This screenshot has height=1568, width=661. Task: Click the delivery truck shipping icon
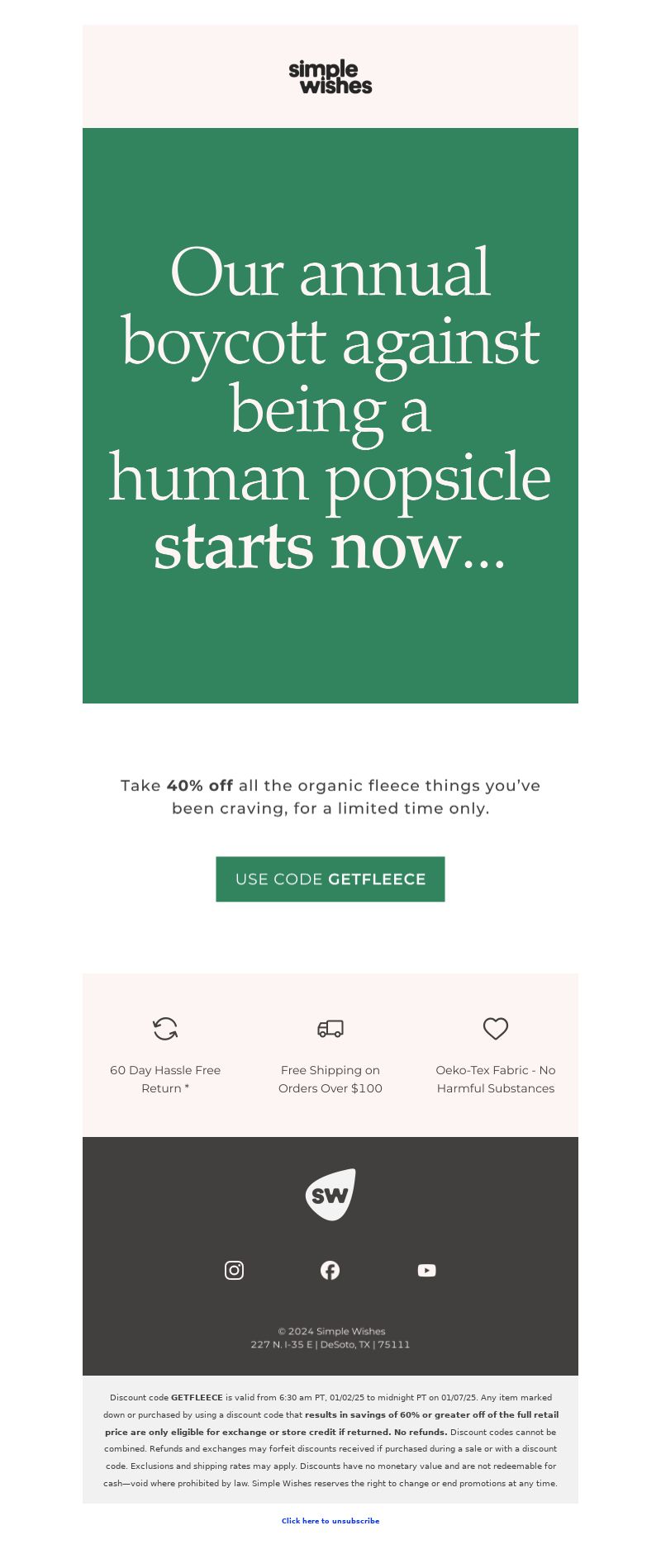click(330, 1029)
